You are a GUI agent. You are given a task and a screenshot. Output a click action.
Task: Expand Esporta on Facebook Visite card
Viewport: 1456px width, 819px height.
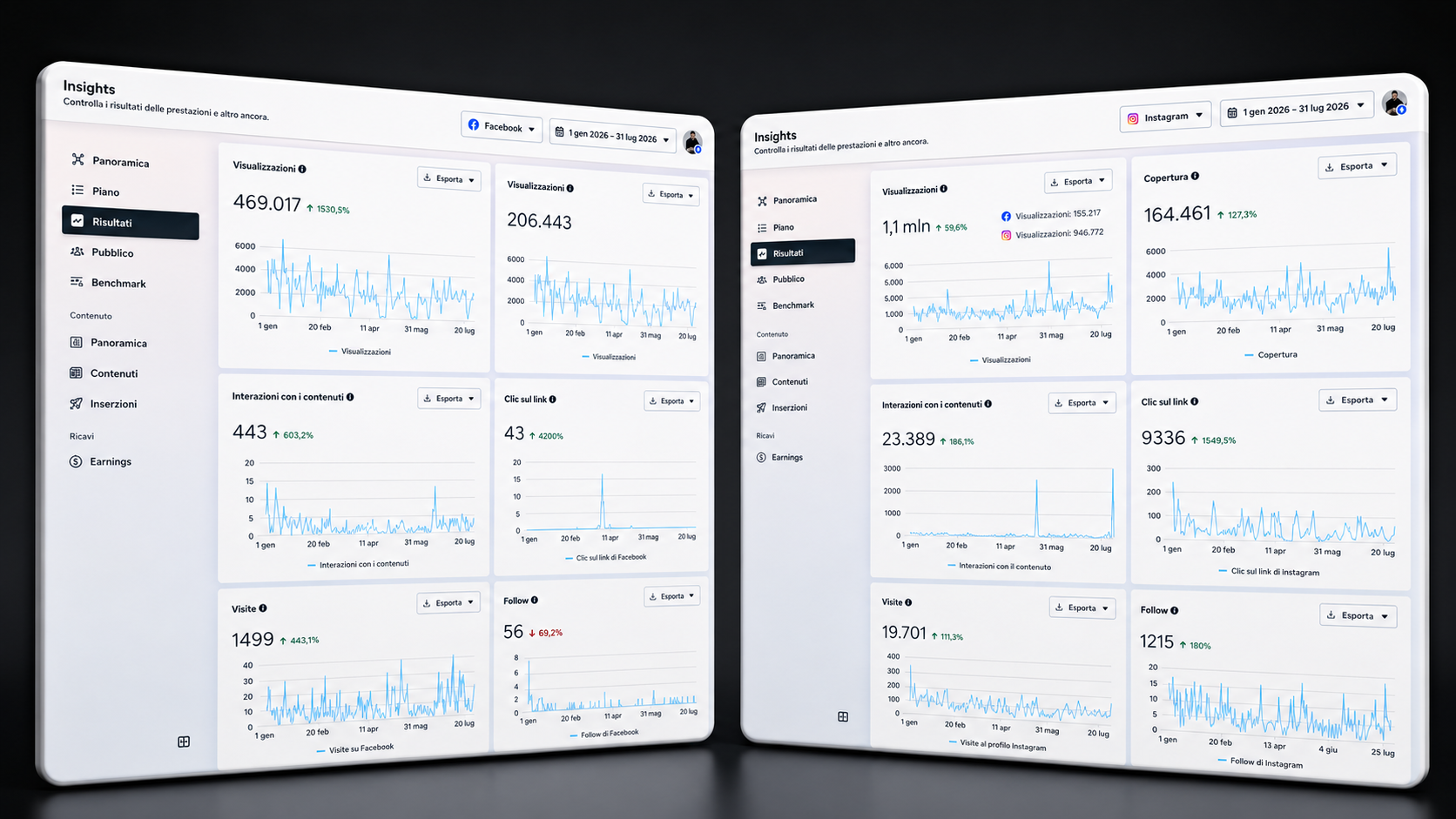click(448, 602)
